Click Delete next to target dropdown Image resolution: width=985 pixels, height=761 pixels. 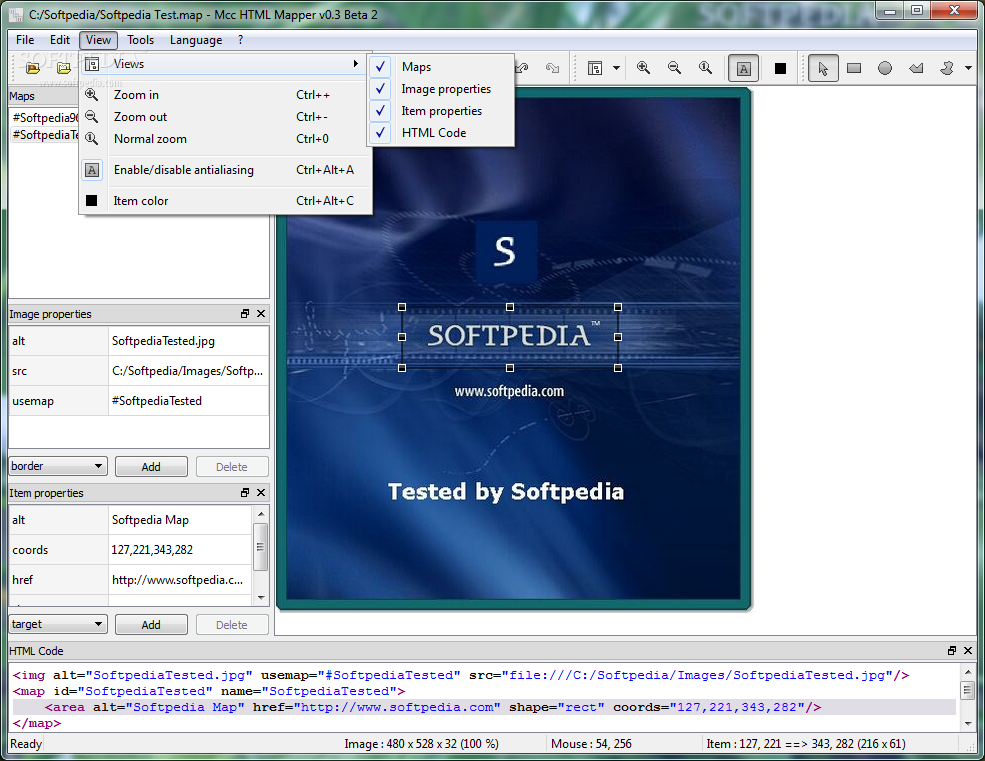[x=232, y=625]
